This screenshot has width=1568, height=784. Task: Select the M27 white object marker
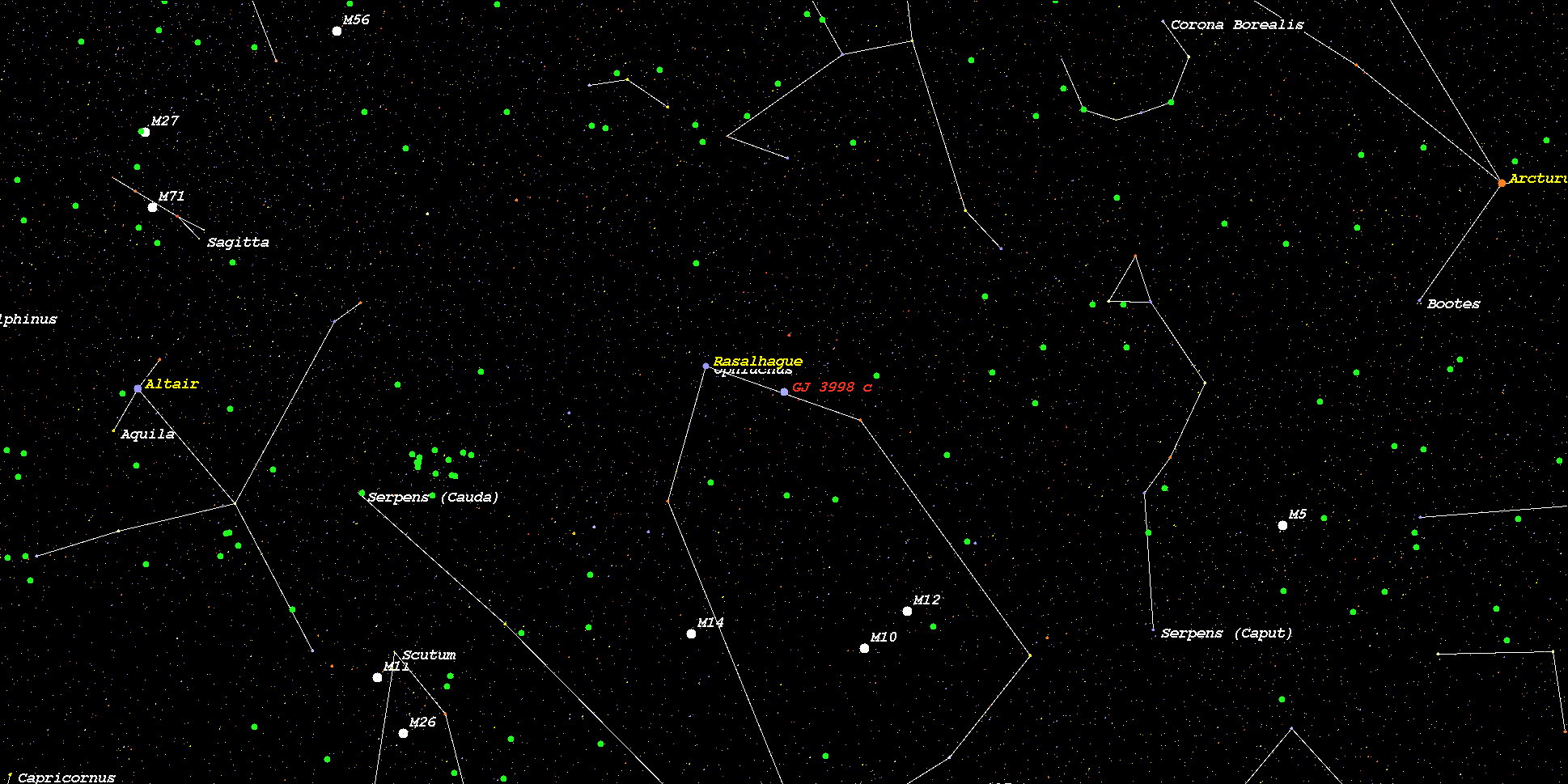pyautogui.click(x=146, y=132)
